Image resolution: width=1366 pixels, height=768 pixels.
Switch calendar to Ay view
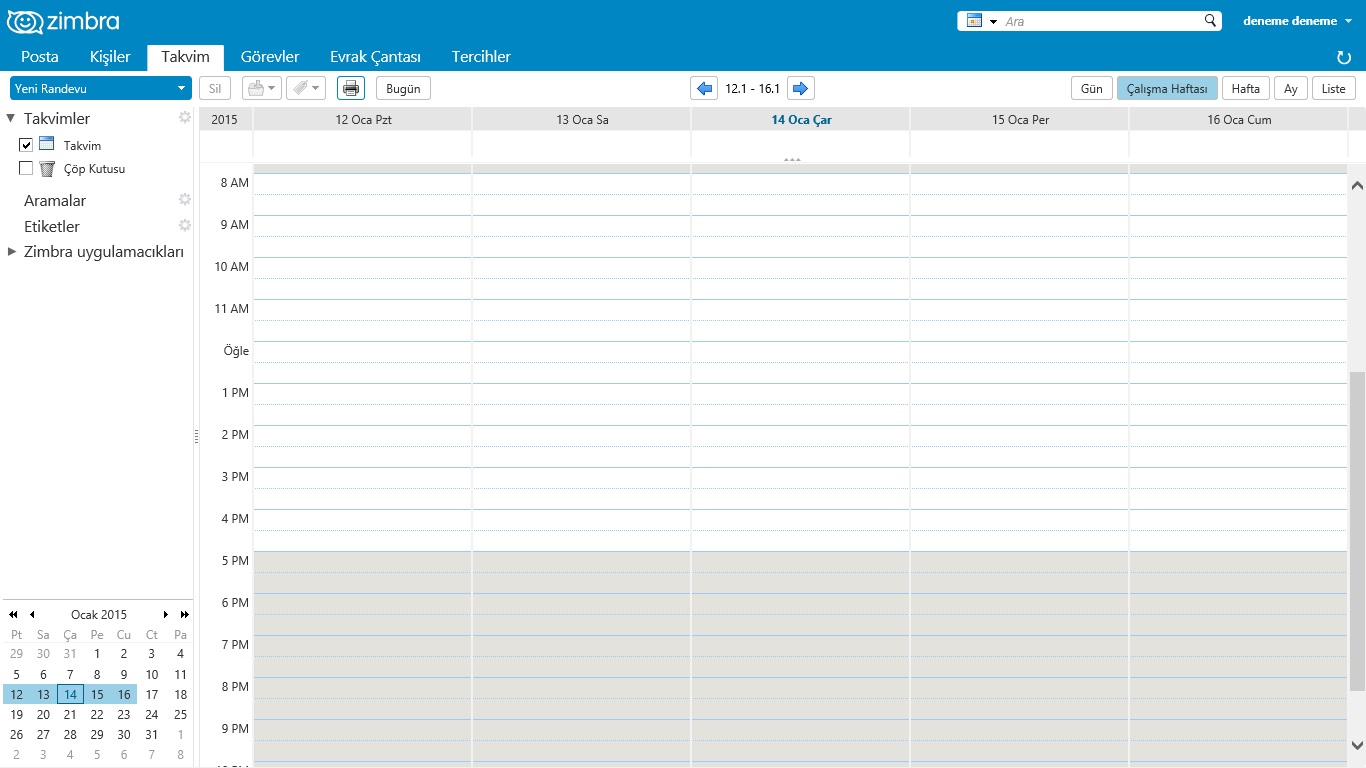1290,88
